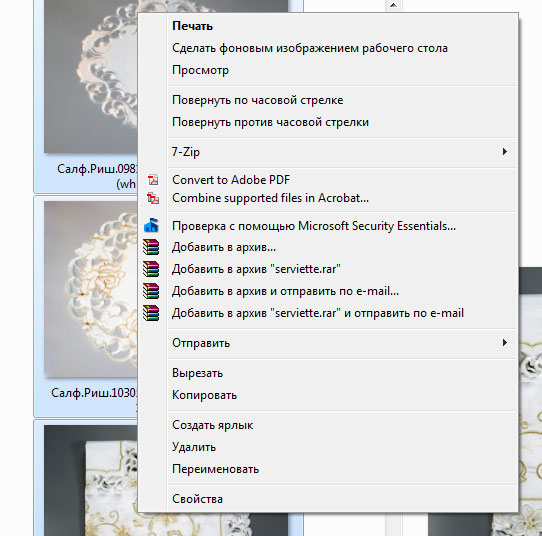Click the scrollbar up arrow

tap(393, 5)
